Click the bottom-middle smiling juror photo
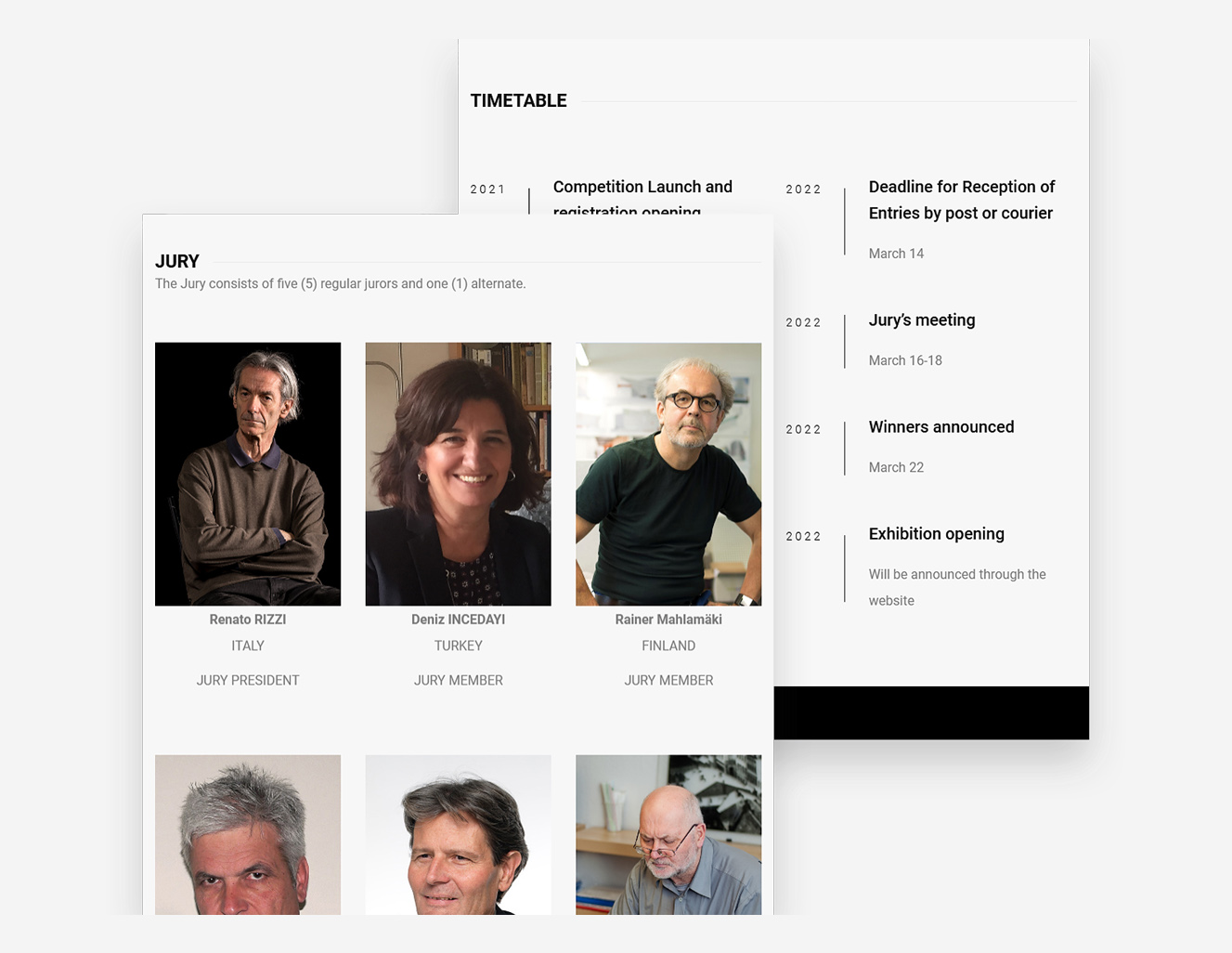This screenshot has height=953, width=1232. [458, 834]
